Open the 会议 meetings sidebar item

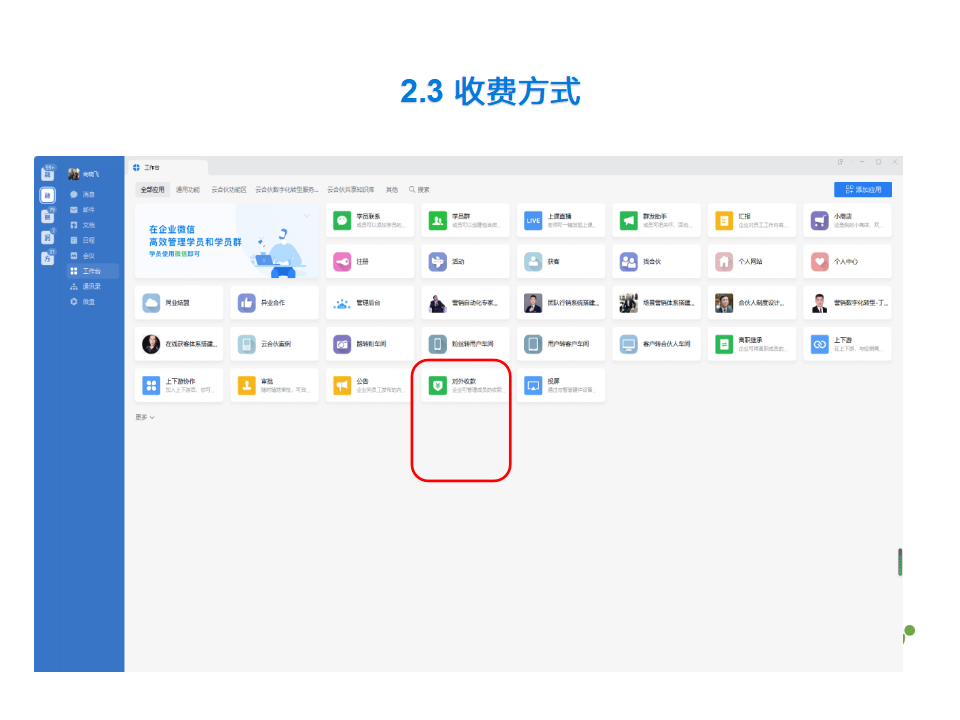tap(83, 255)
